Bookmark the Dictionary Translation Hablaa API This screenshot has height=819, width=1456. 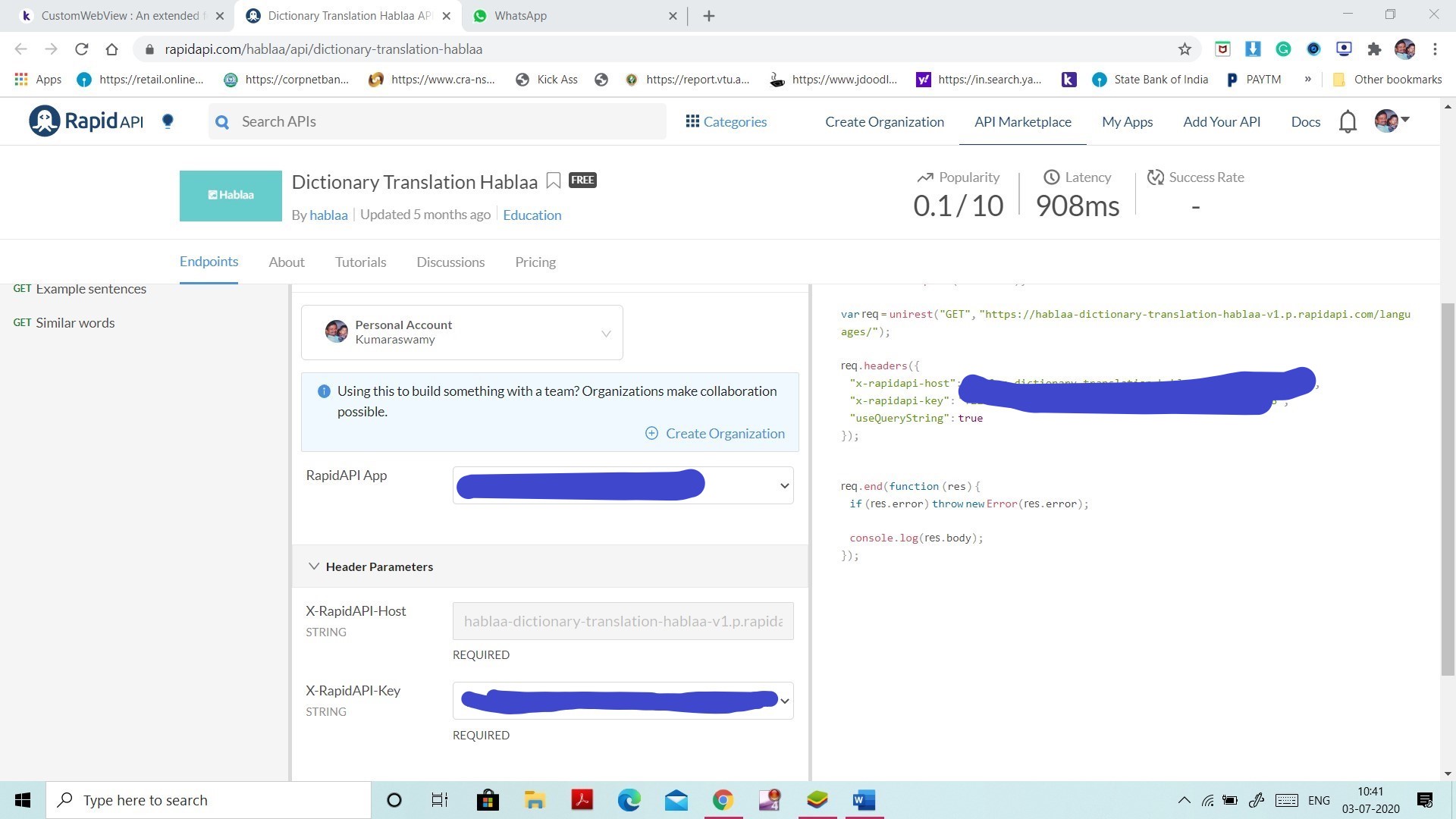[x=554, y=180]
